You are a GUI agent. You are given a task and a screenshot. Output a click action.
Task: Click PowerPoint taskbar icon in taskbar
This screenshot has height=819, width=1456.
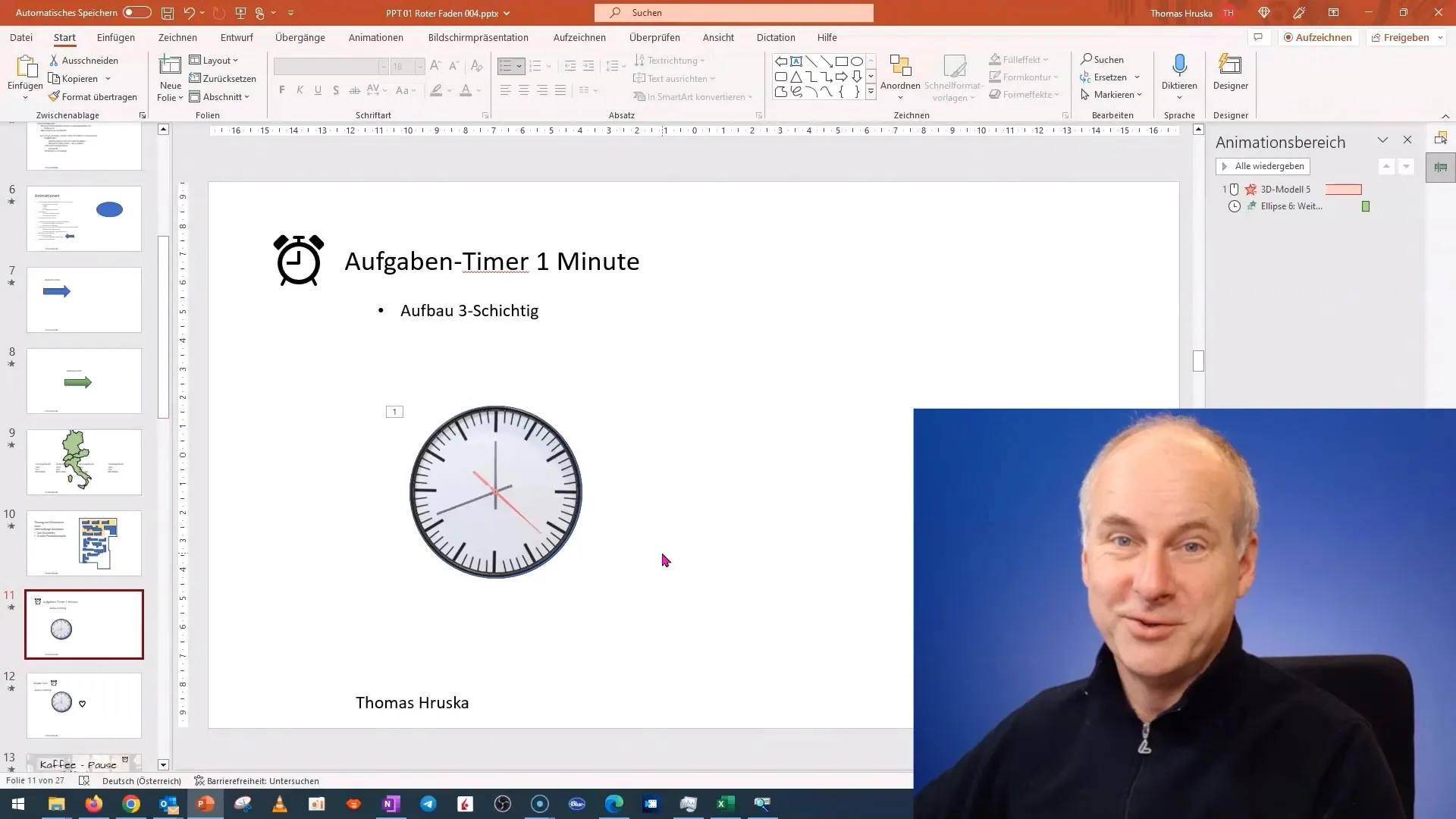(204, 803)
